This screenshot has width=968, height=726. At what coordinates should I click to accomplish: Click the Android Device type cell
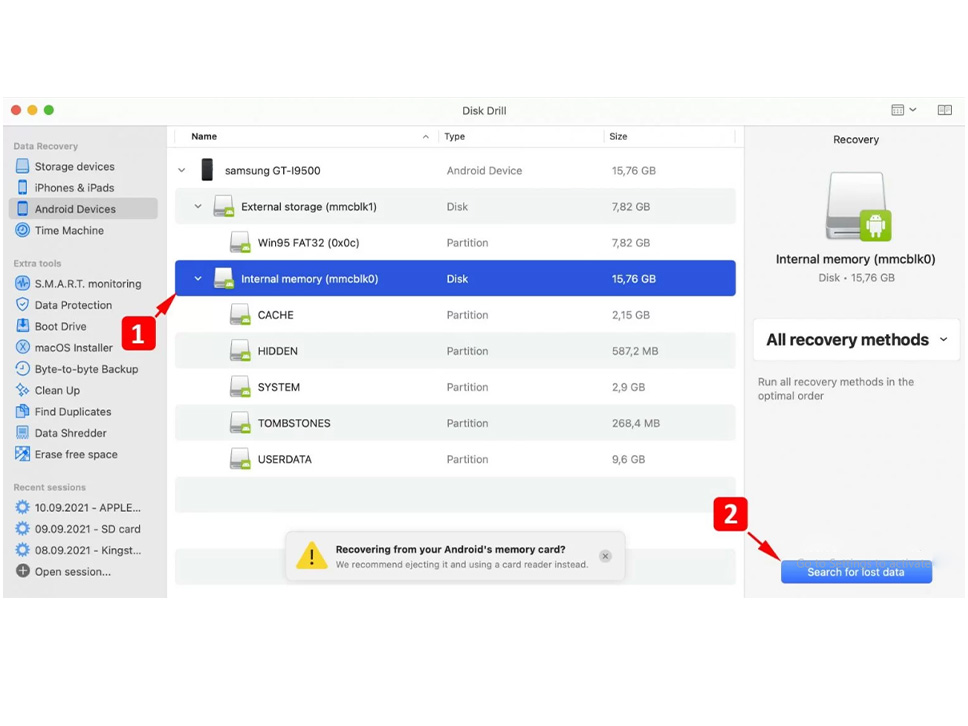click(x=484, y=170)
